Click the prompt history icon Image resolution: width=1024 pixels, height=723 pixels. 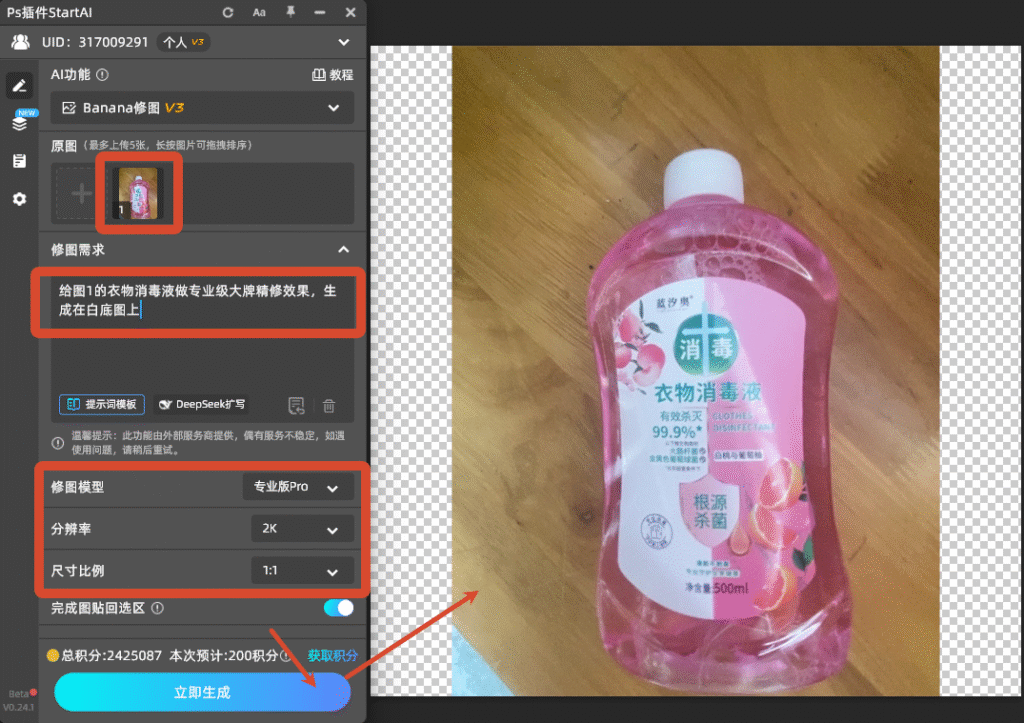point(296,406)
